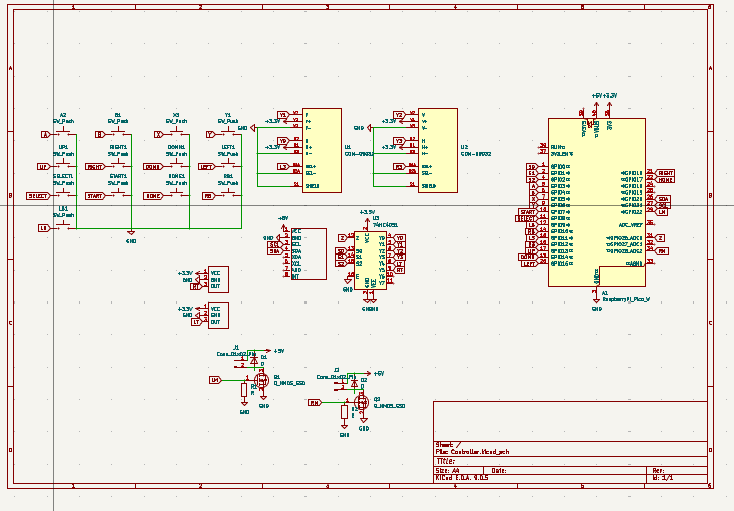Click the Z label on the 74HC4051 input
This screenshot has height=511, width=734.
pos(343,238)
